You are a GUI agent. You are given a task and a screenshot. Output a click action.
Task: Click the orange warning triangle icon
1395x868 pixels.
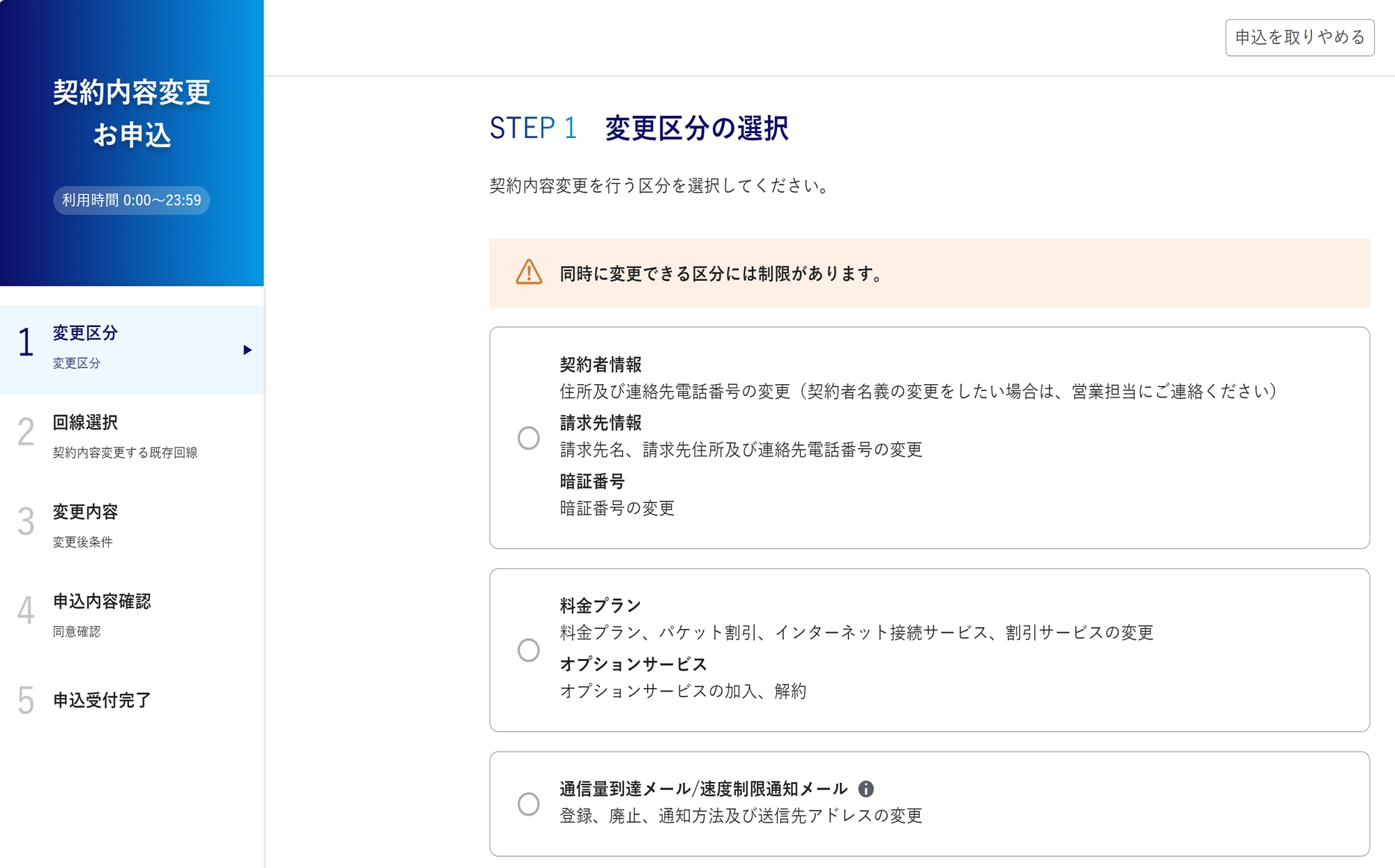[x=529, y=273]
